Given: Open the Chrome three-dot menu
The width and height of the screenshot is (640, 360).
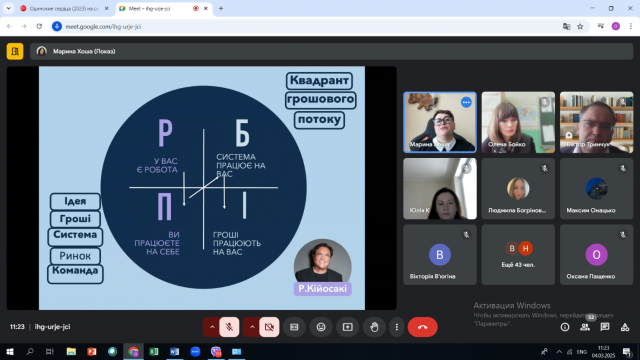Looking at the screenshot, I should pos(631,26).
